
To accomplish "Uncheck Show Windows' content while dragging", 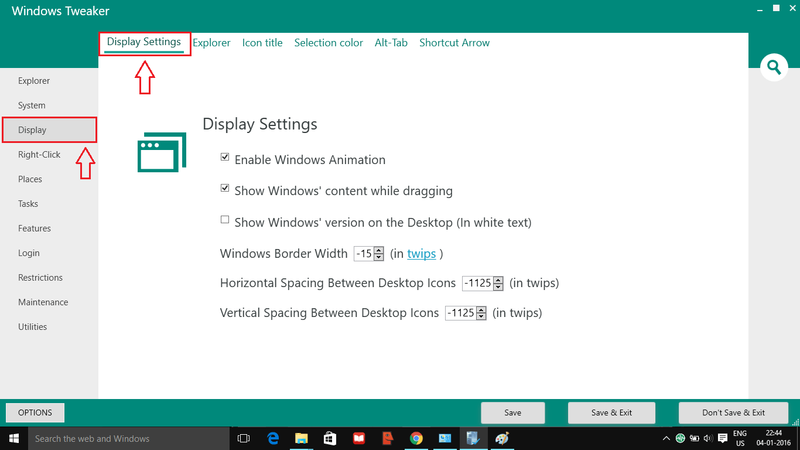I will click(224, 188).
